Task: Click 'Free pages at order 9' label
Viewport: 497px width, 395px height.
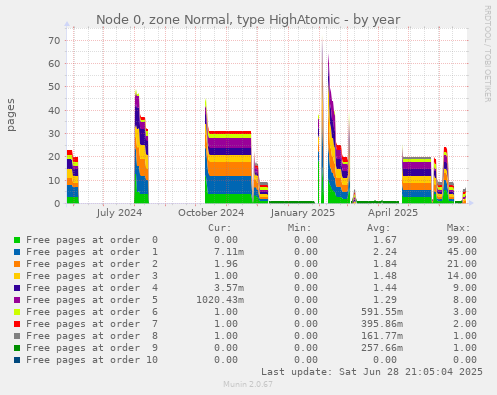Action: tap(92, 348)
